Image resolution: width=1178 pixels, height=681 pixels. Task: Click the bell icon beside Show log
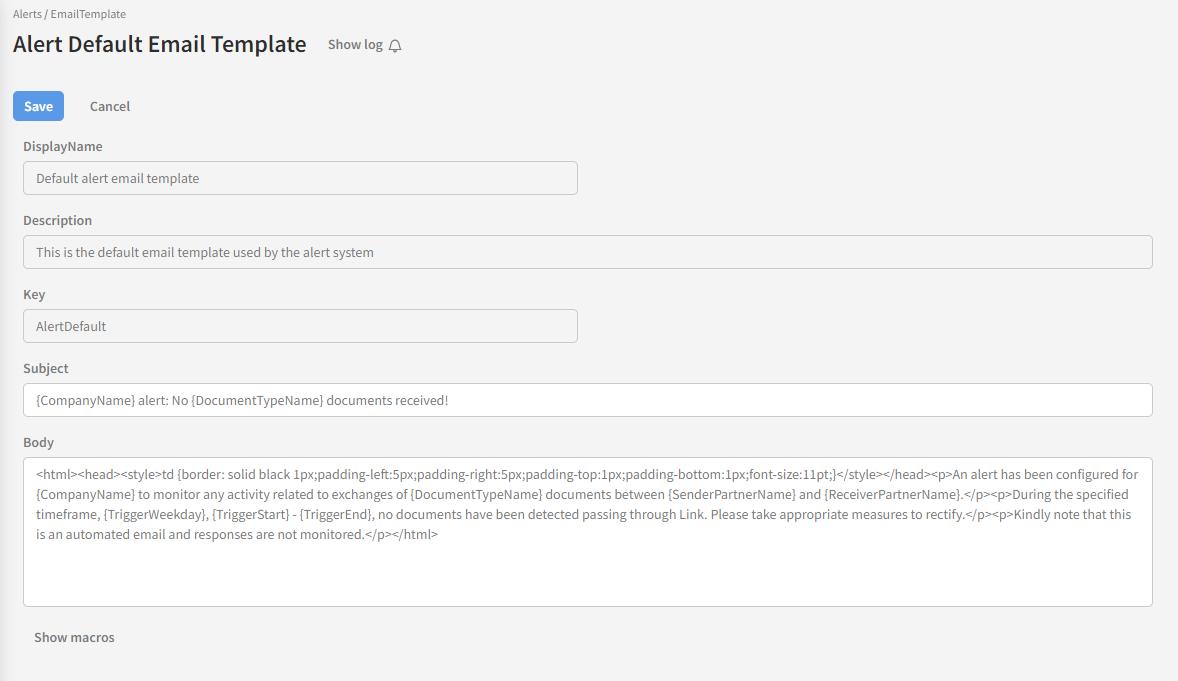tap(395, 46)
